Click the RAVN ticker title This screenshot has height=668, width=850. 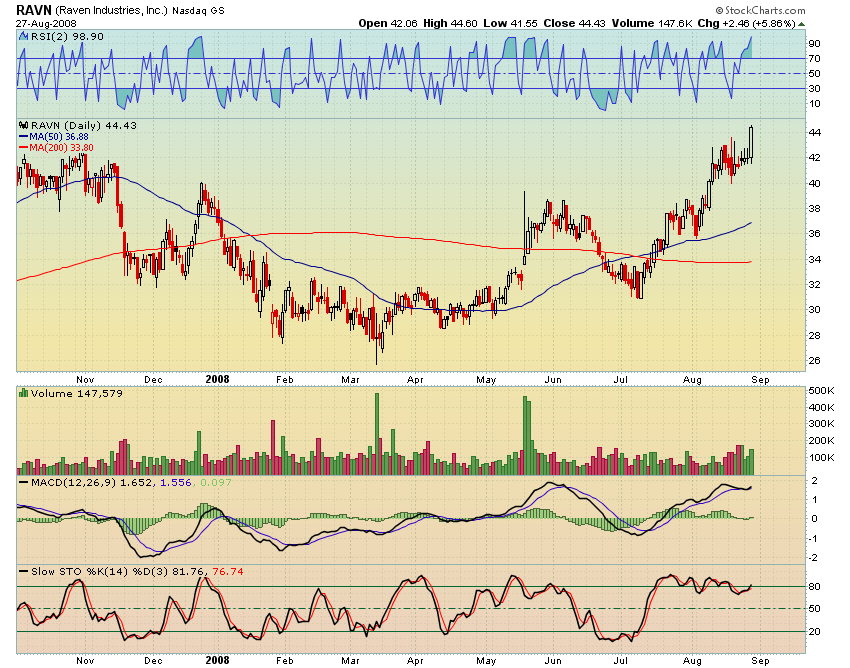pyautogui.click(x=34, y=10)
